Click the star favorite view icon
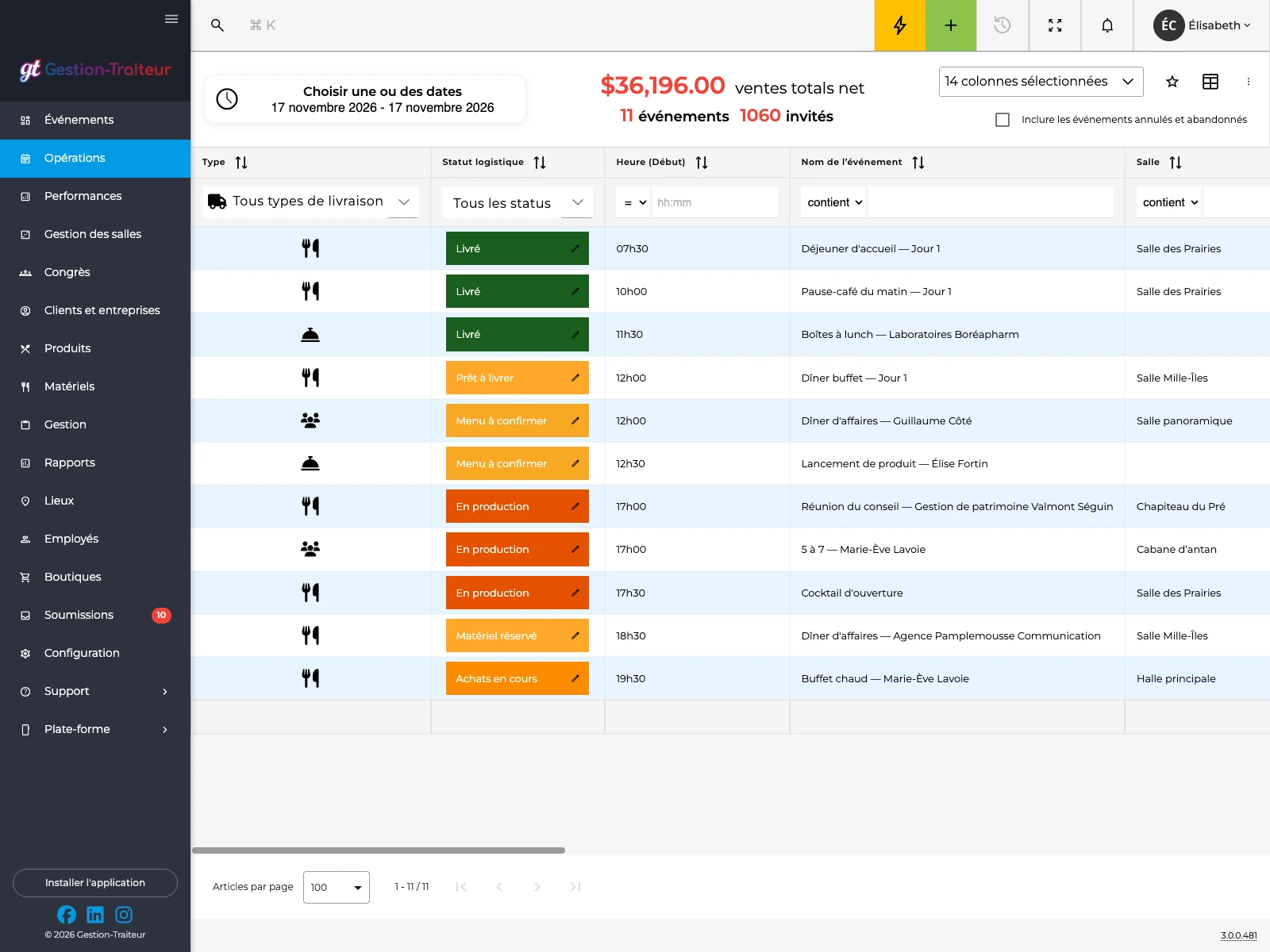The image size is (1270, 952). 1172,82
